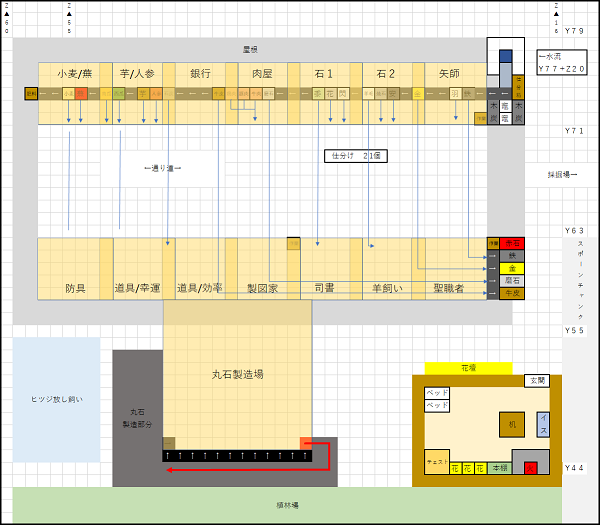Click the 小麦/蕪 section heading
The height and width of the screenshot is (525, 600).
point(75,73)
